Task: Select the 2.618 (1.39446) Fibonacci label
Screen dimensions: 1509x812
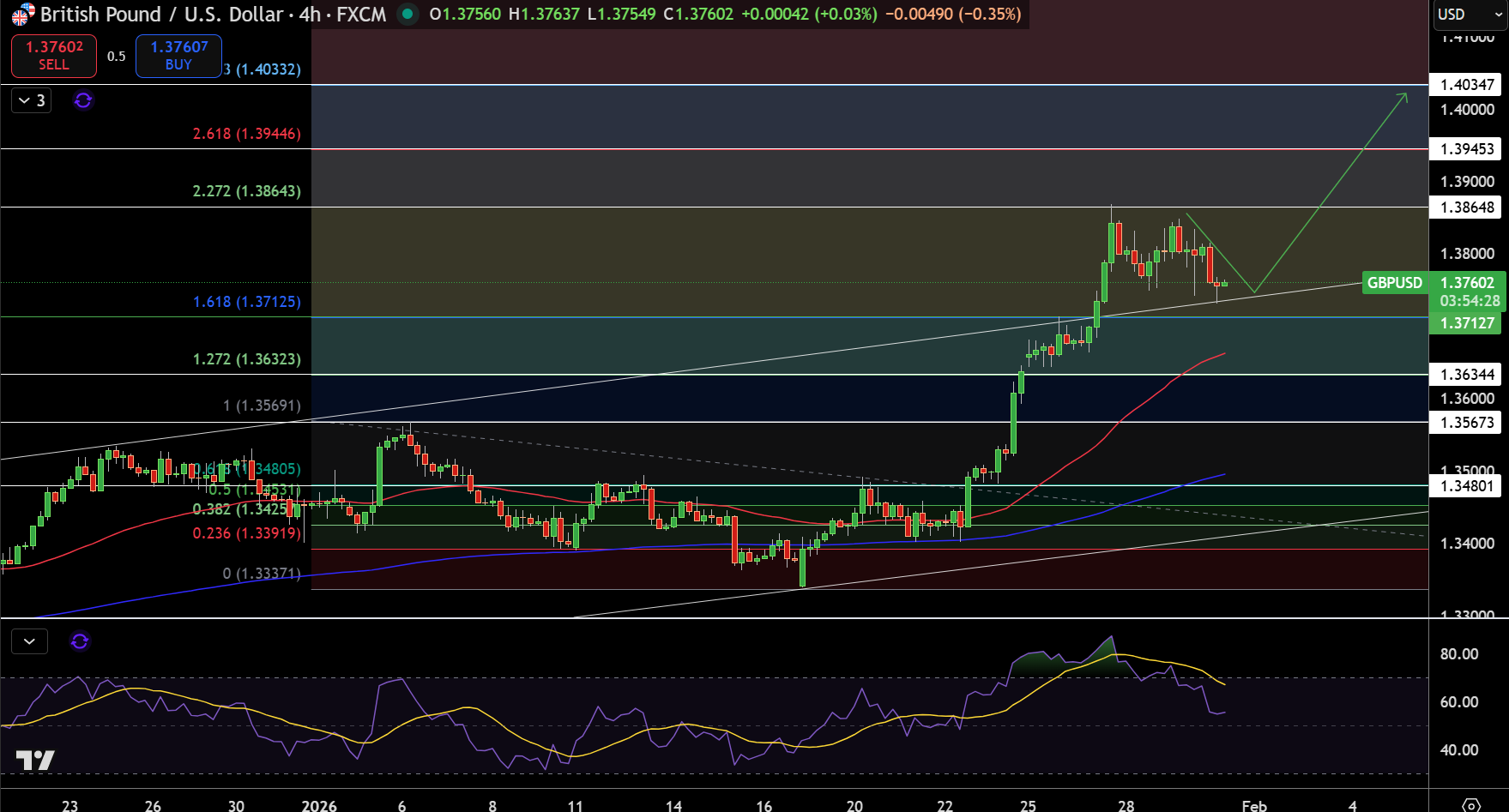Action: click(x=247, y=134)
